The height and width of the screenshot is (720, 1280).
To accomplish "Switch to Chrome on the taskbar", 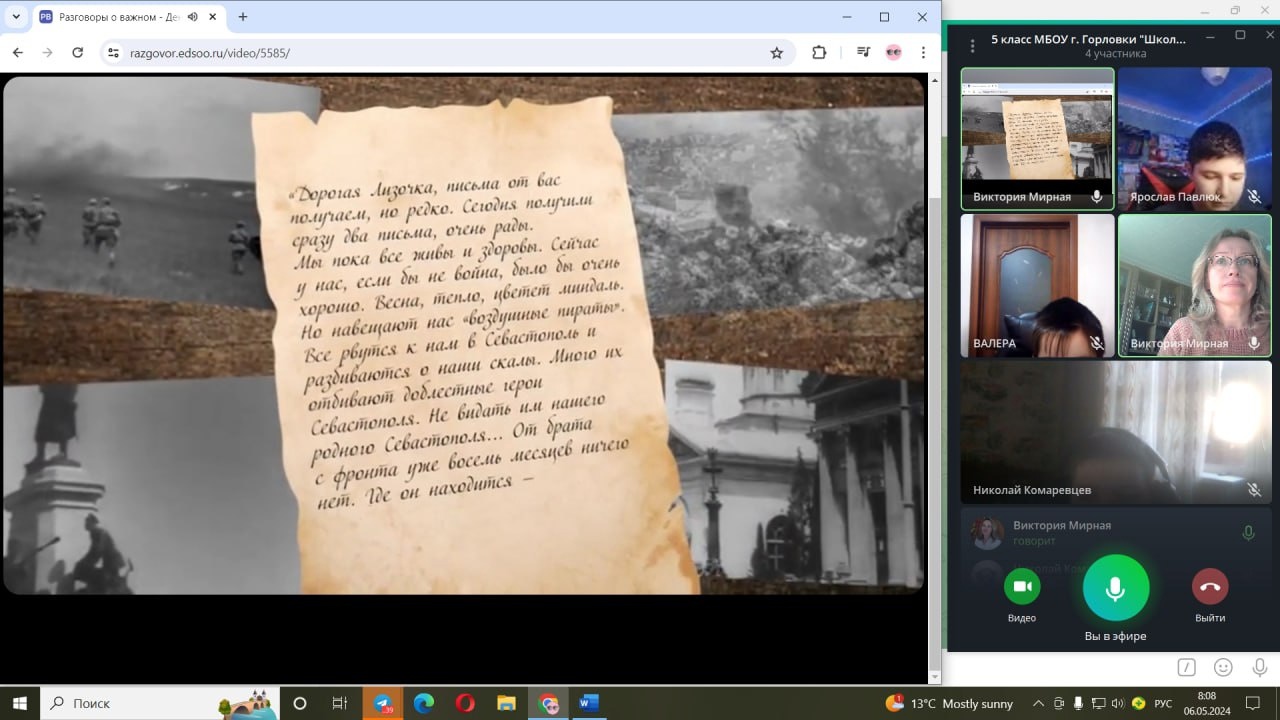I will click(x=547, y=703).
